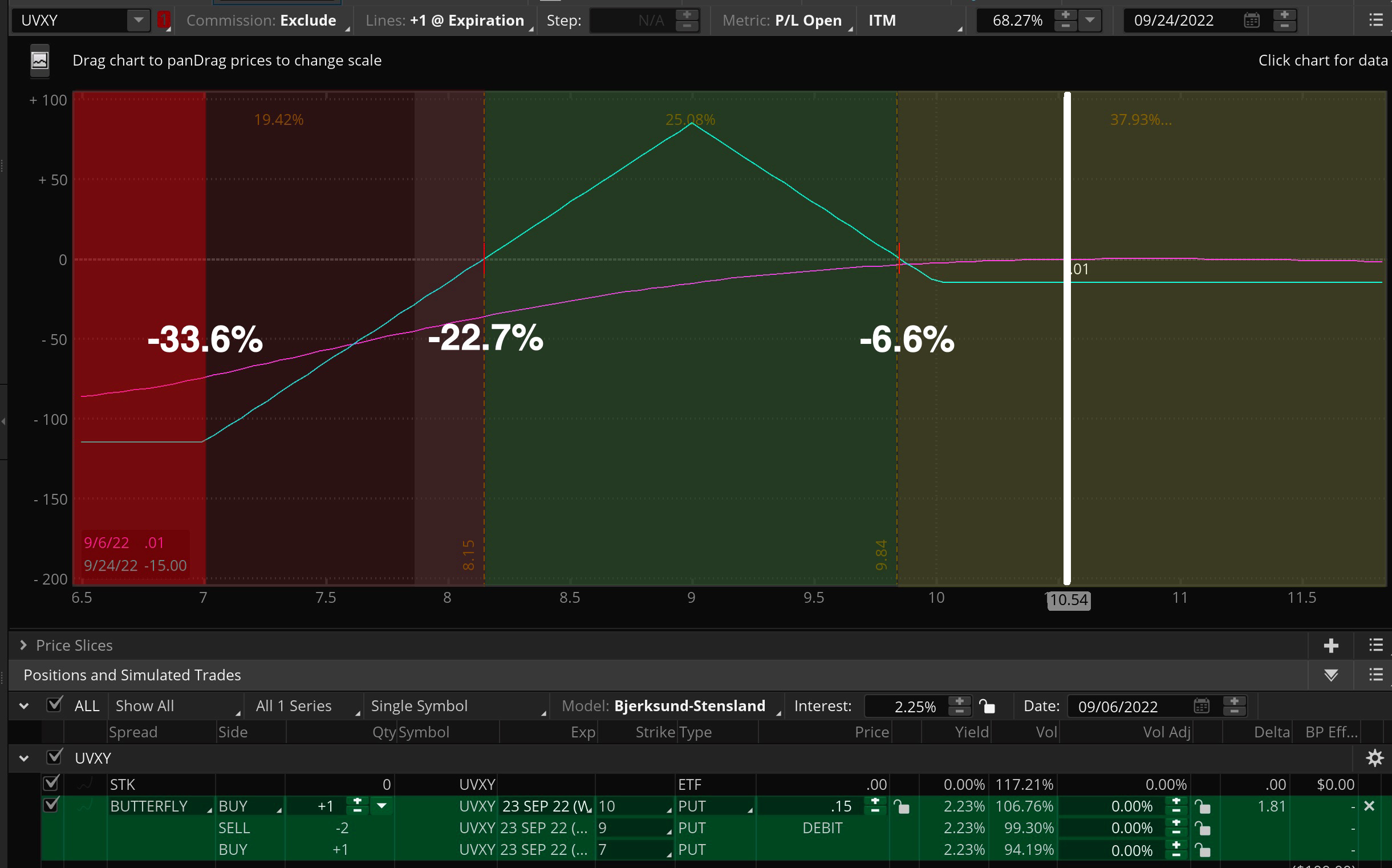Viewport: 1392px width, 868px height.
Task: Open the UVXY symbol dropdown arrow
Action: (x=138, y=21)
